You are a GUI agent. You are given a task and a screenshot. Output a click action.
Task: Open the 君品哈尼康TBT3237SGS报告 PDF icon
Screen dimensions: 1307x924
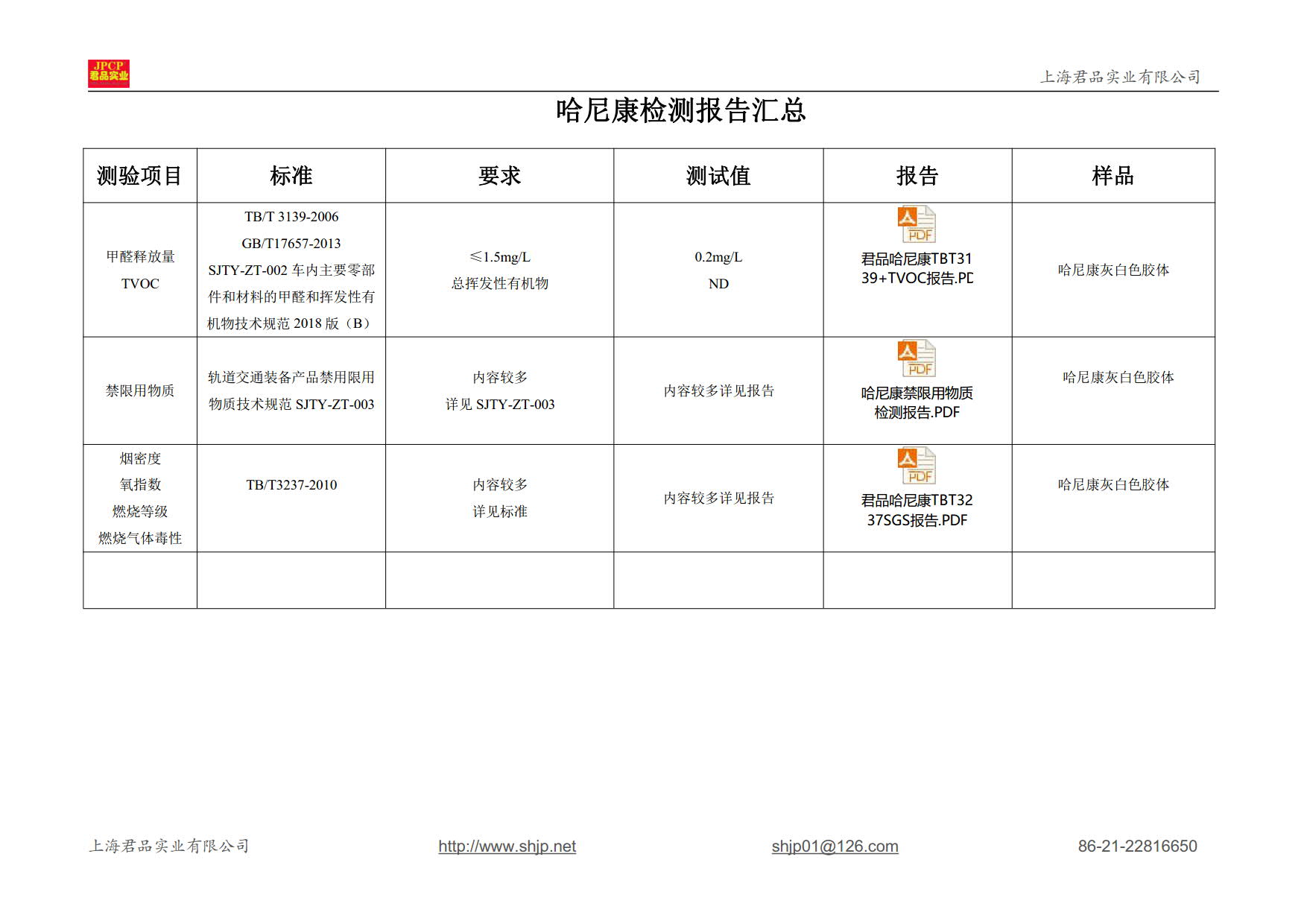pos(917,466)
